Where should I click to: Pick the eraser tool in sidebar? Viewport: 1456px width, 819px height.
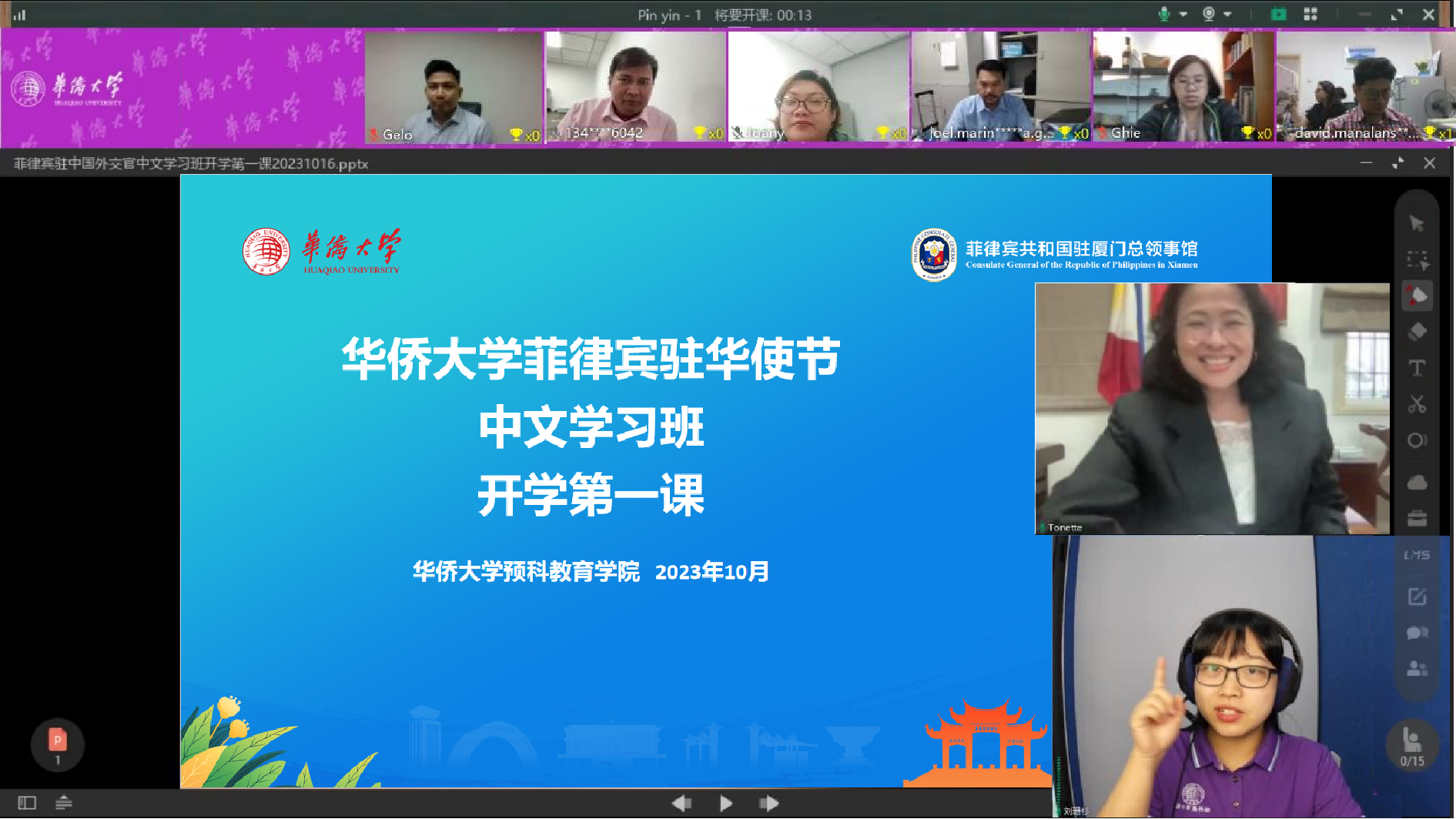1417,332
